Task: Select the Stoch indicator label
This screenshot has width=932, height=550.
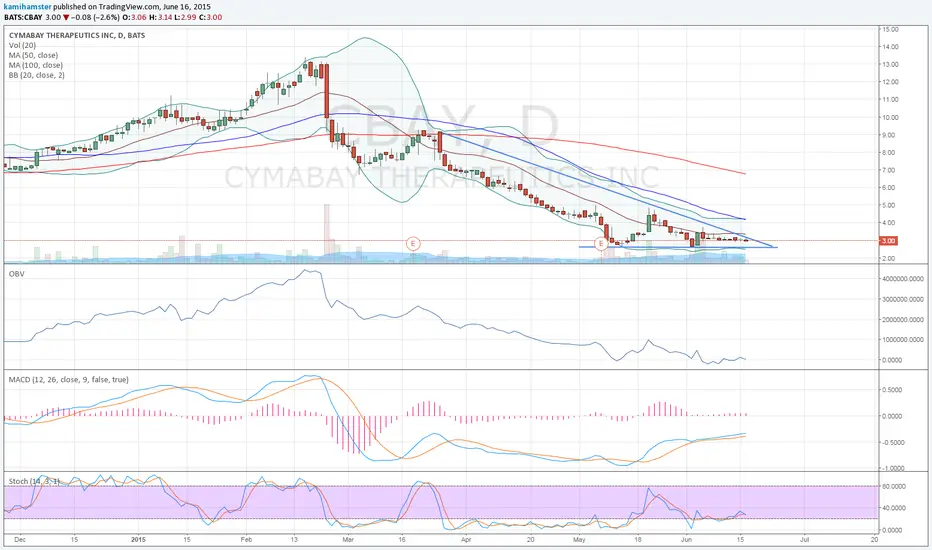Action: pyautogui.click(x=34, y=481)
